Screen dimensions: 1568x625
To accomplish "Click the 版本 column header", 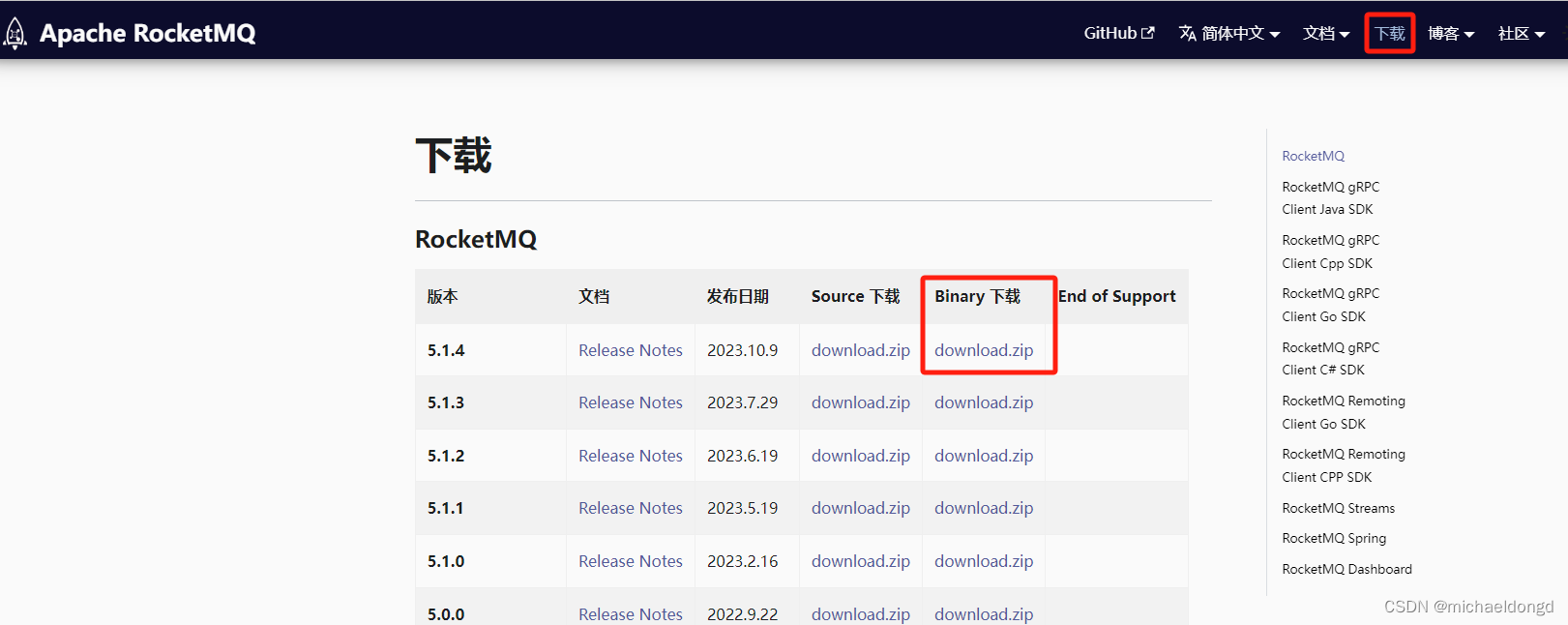I will 442,296.
